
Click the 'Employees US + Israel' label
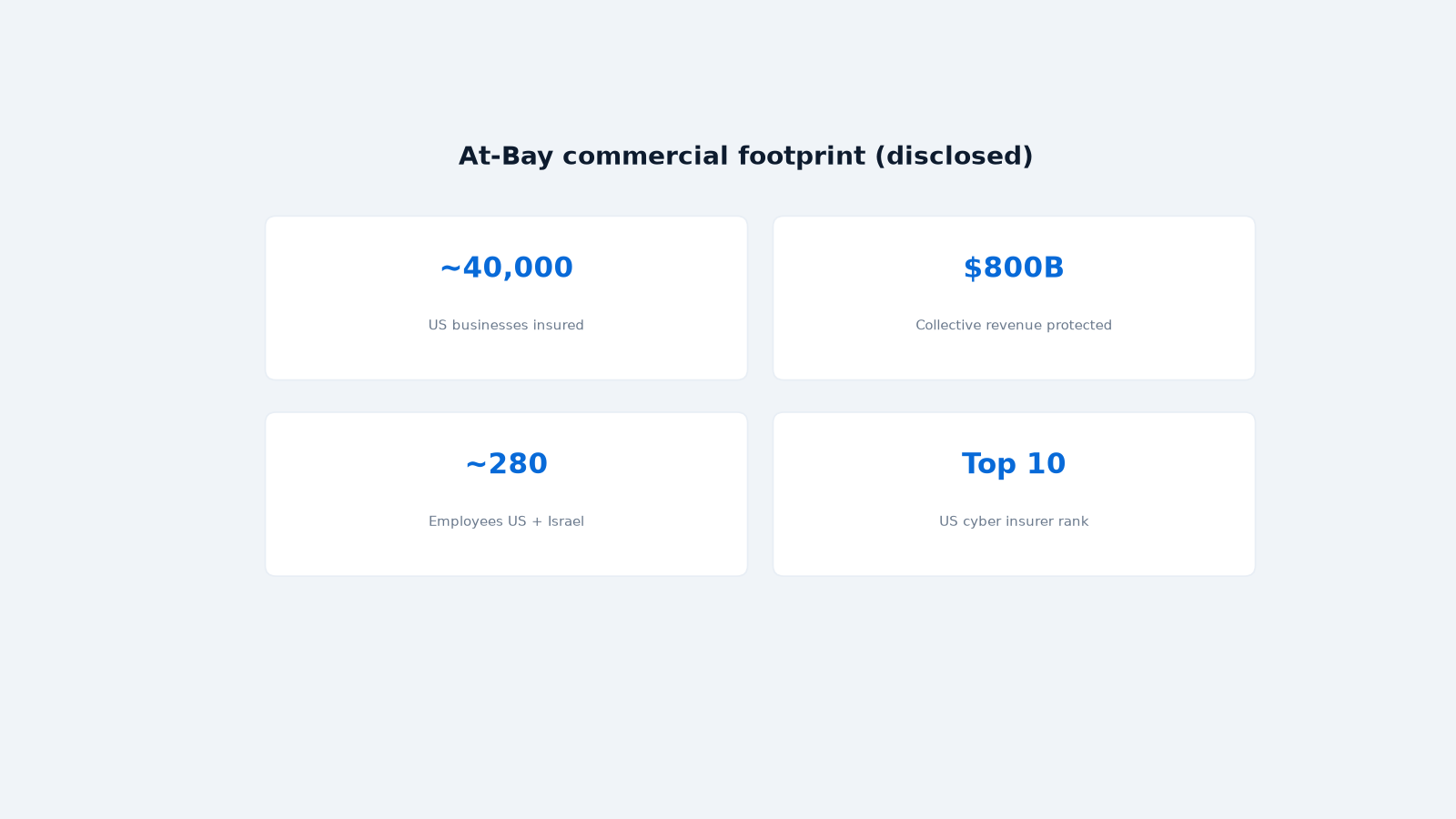(x=506, y=521)
